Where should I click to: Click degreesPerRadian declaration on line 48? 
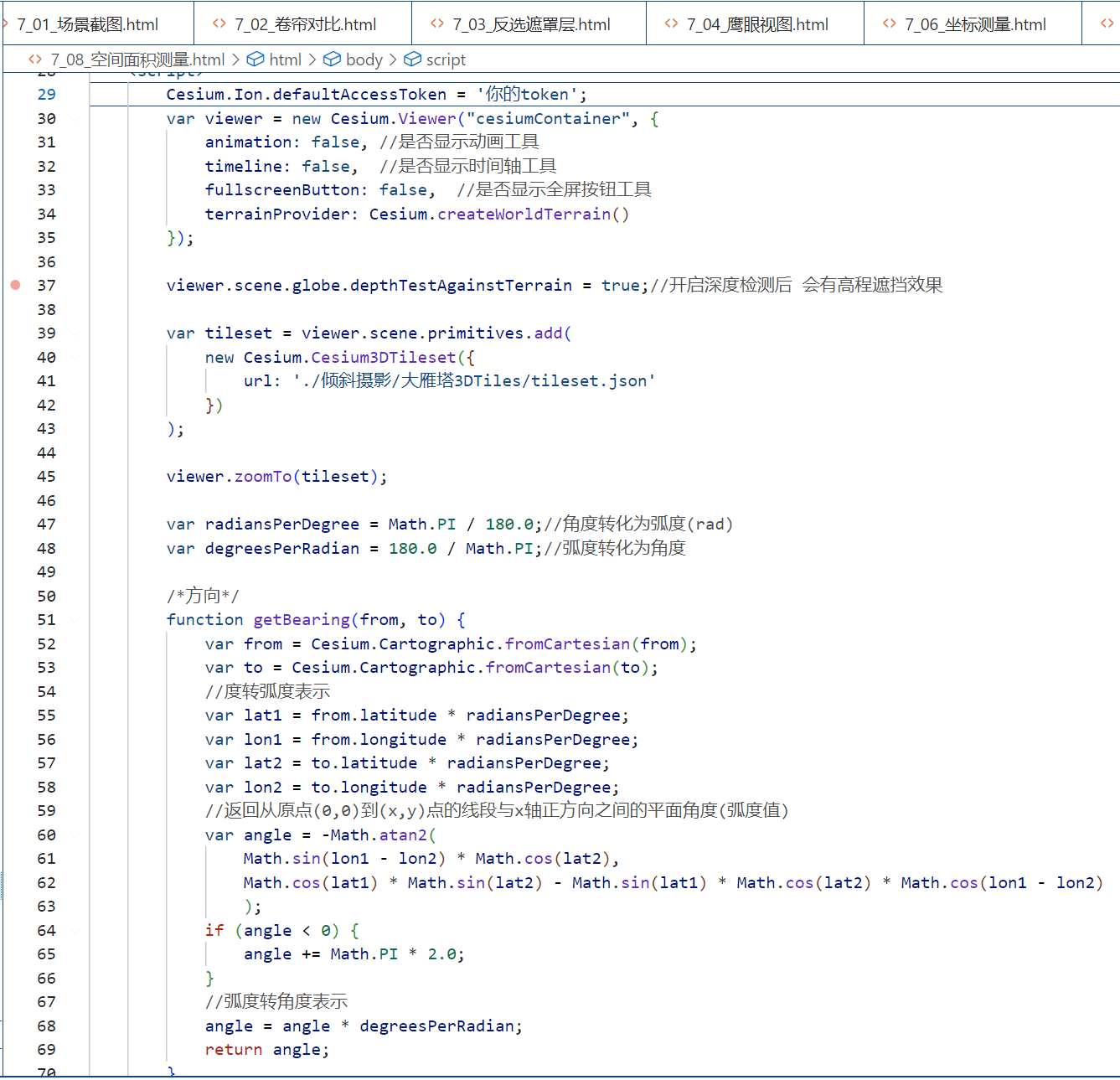coord(282,549)
